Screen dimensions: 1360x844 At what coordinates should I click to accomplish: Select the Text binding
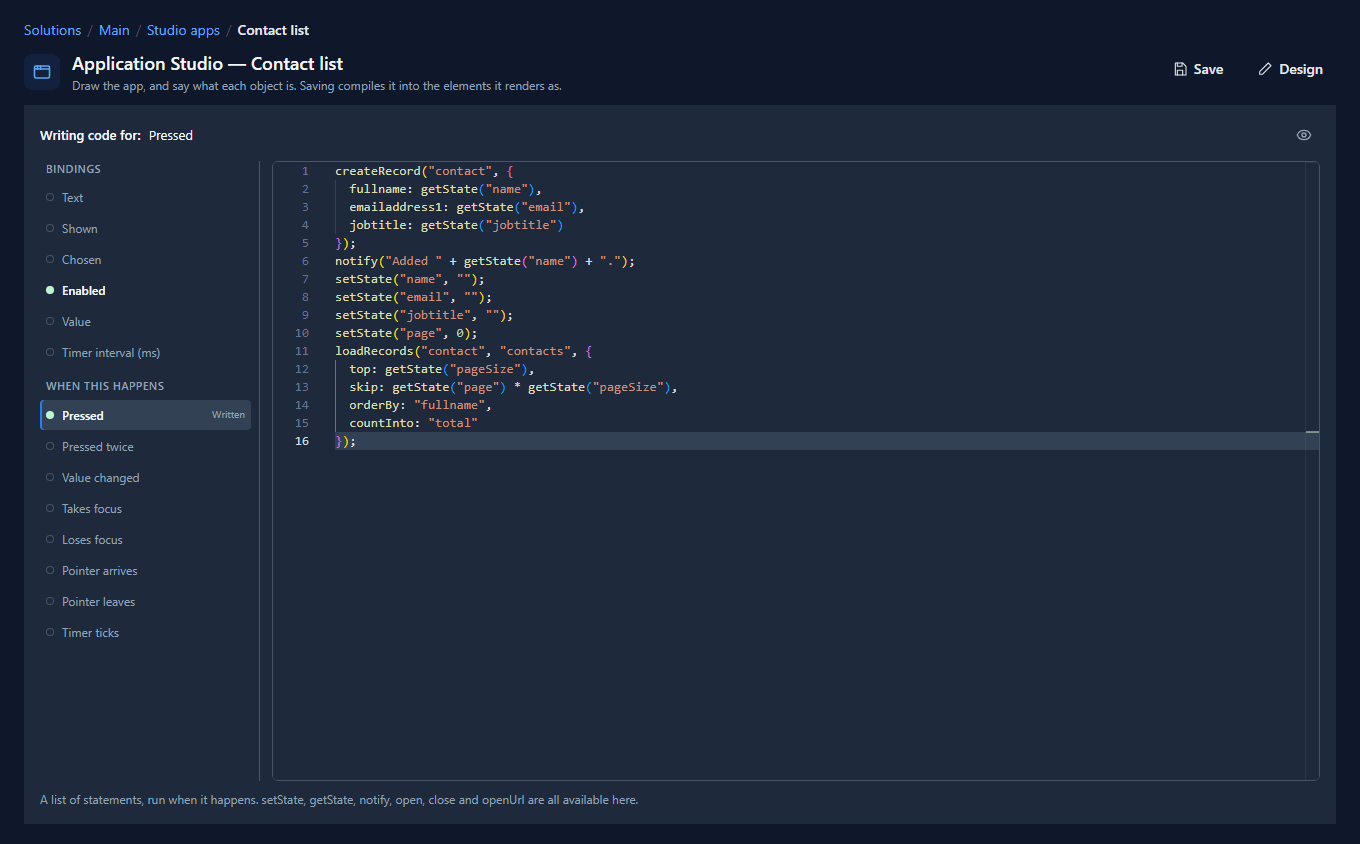click(x=145, y=198)
